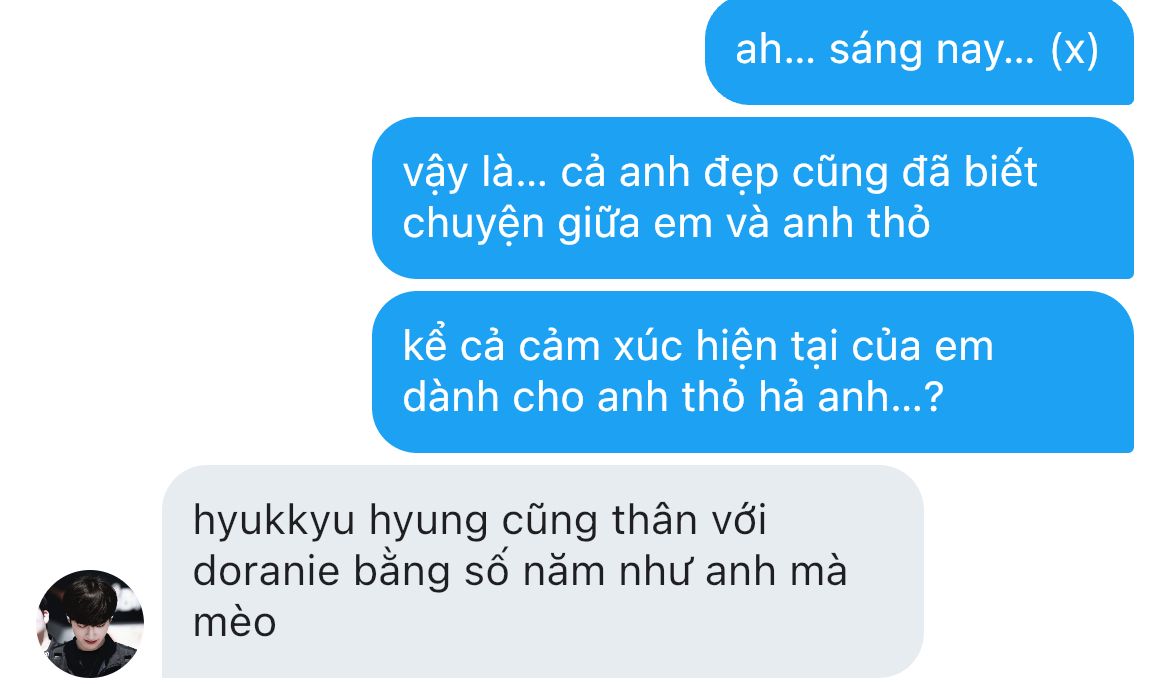Click the word 'hyung' in grey bubble
The width and height of the screenshot is (1170, 684).
(428, 521)
